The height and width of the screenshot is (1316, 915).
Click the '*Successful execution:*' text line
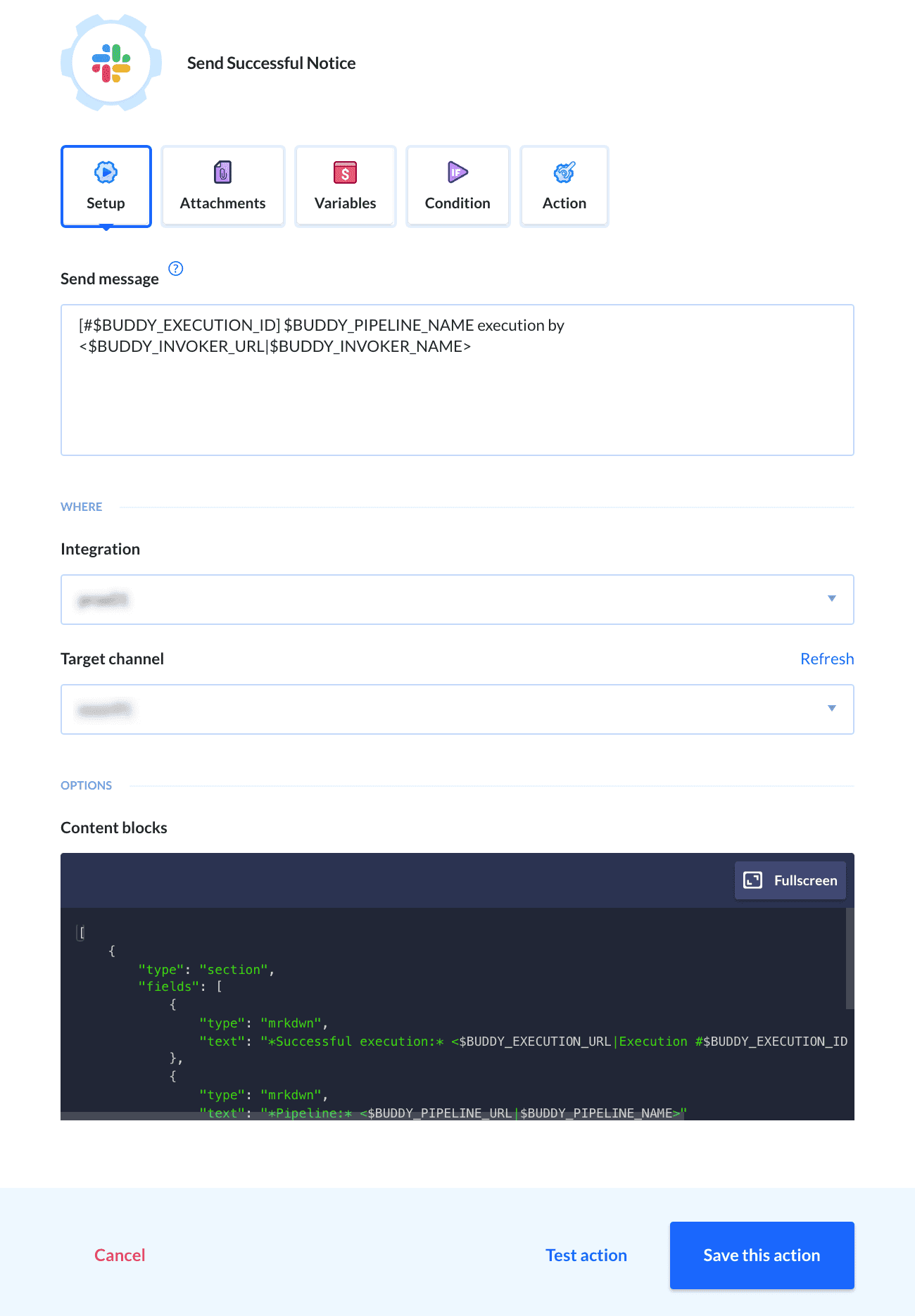523,1042
